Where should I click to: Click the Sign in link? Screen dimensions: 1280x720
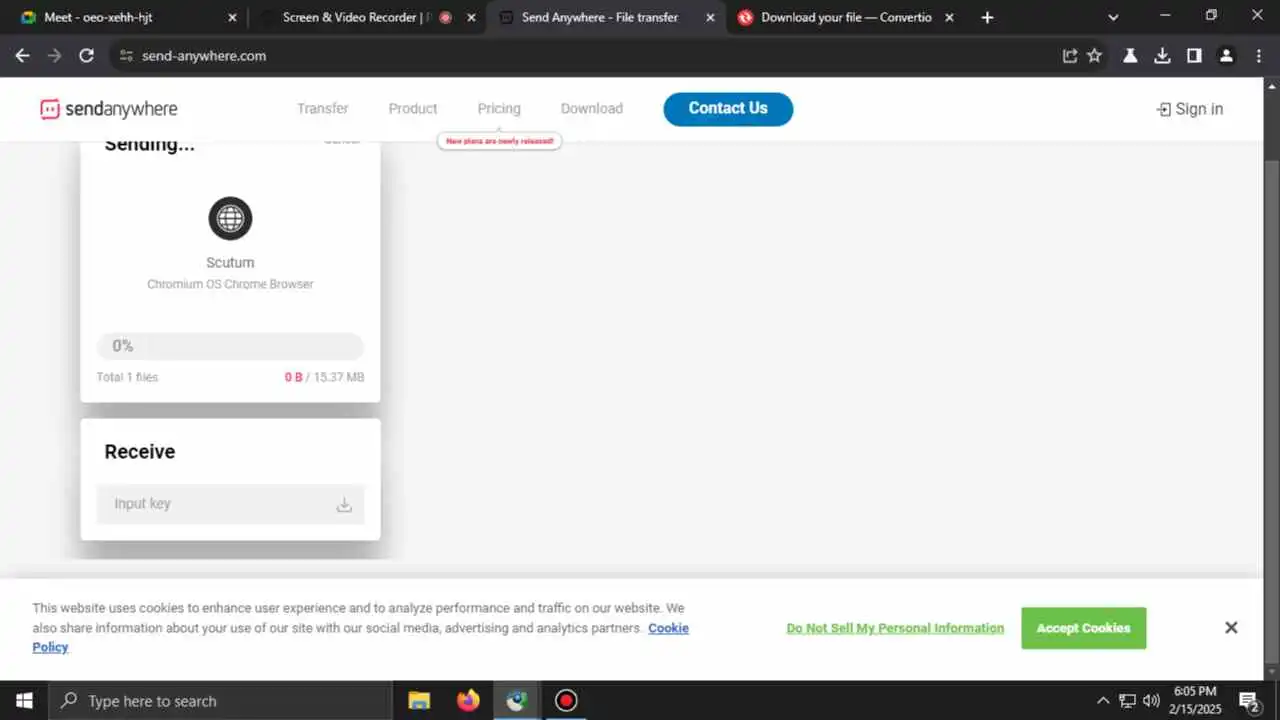point(1189,109)
